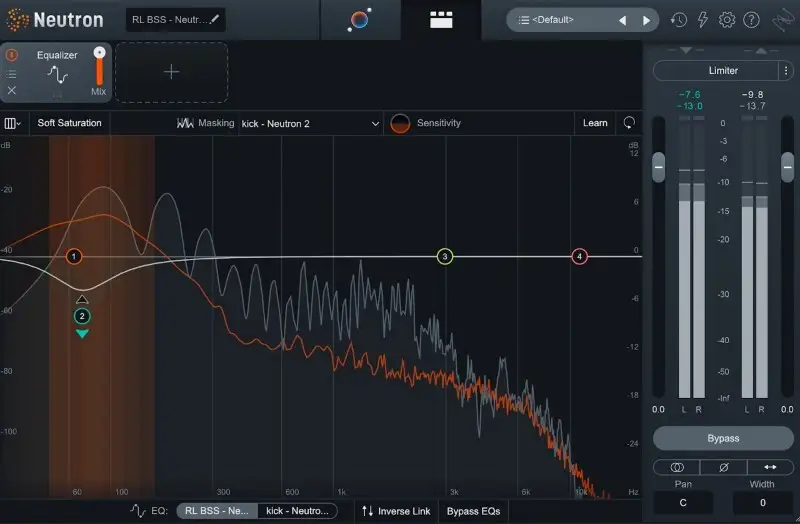The height and width of the screenshot is (524, 800).
Task: Open the undo history clock icon
Action: pyautogui.click(x=679, y=20)
